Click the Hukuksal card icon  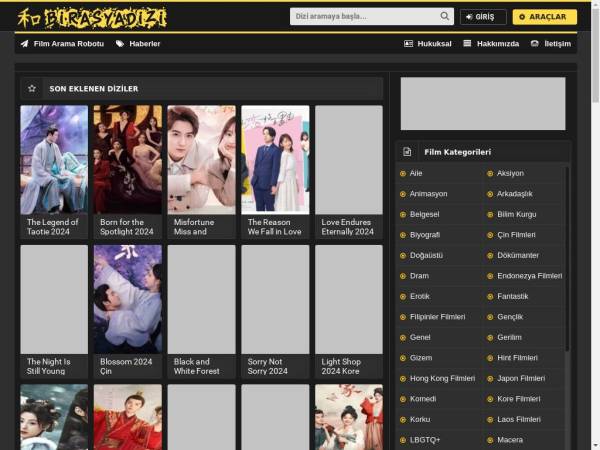pos(408,44)
